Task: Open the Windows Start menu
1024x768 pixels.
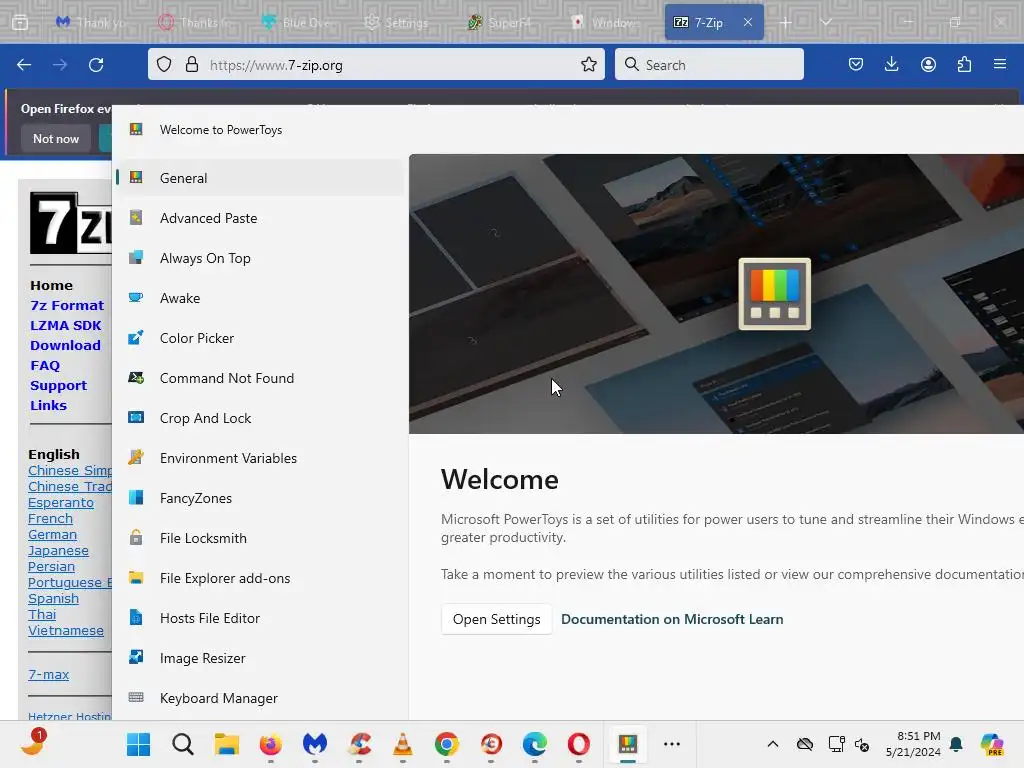Action: coord(138,744)
